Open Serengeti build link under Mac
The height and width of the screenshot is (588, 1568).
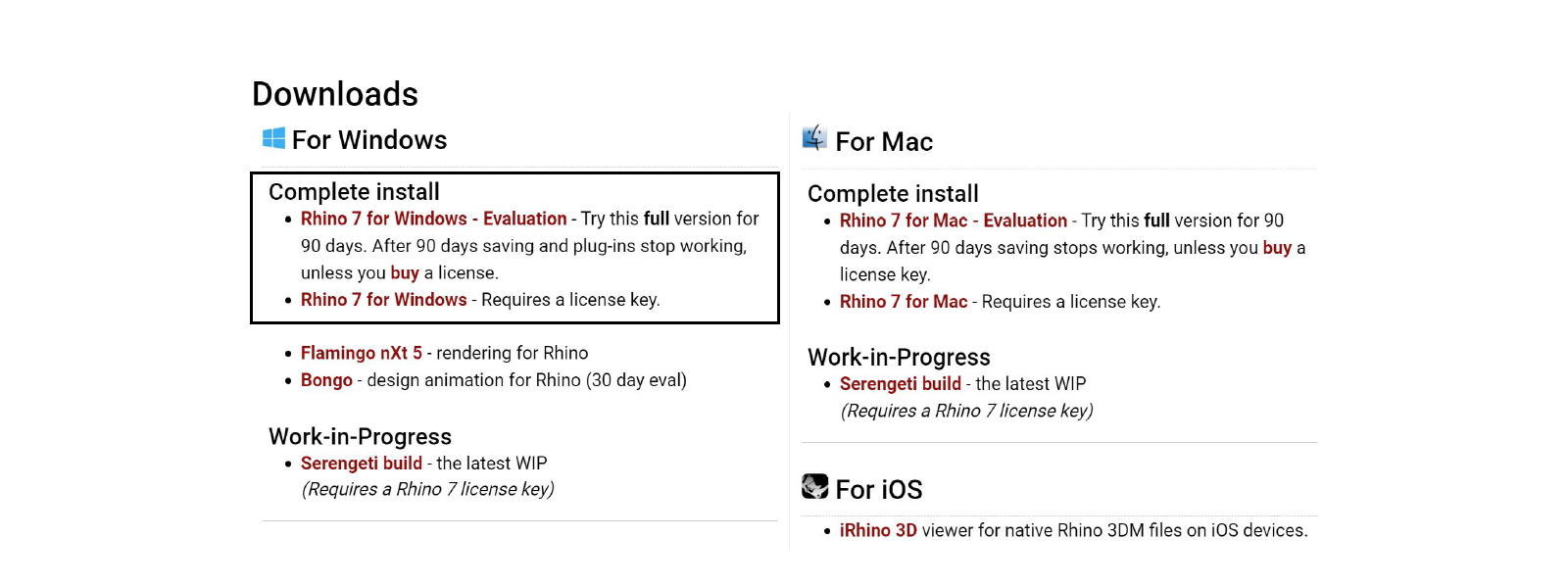[x=900, y=384]
